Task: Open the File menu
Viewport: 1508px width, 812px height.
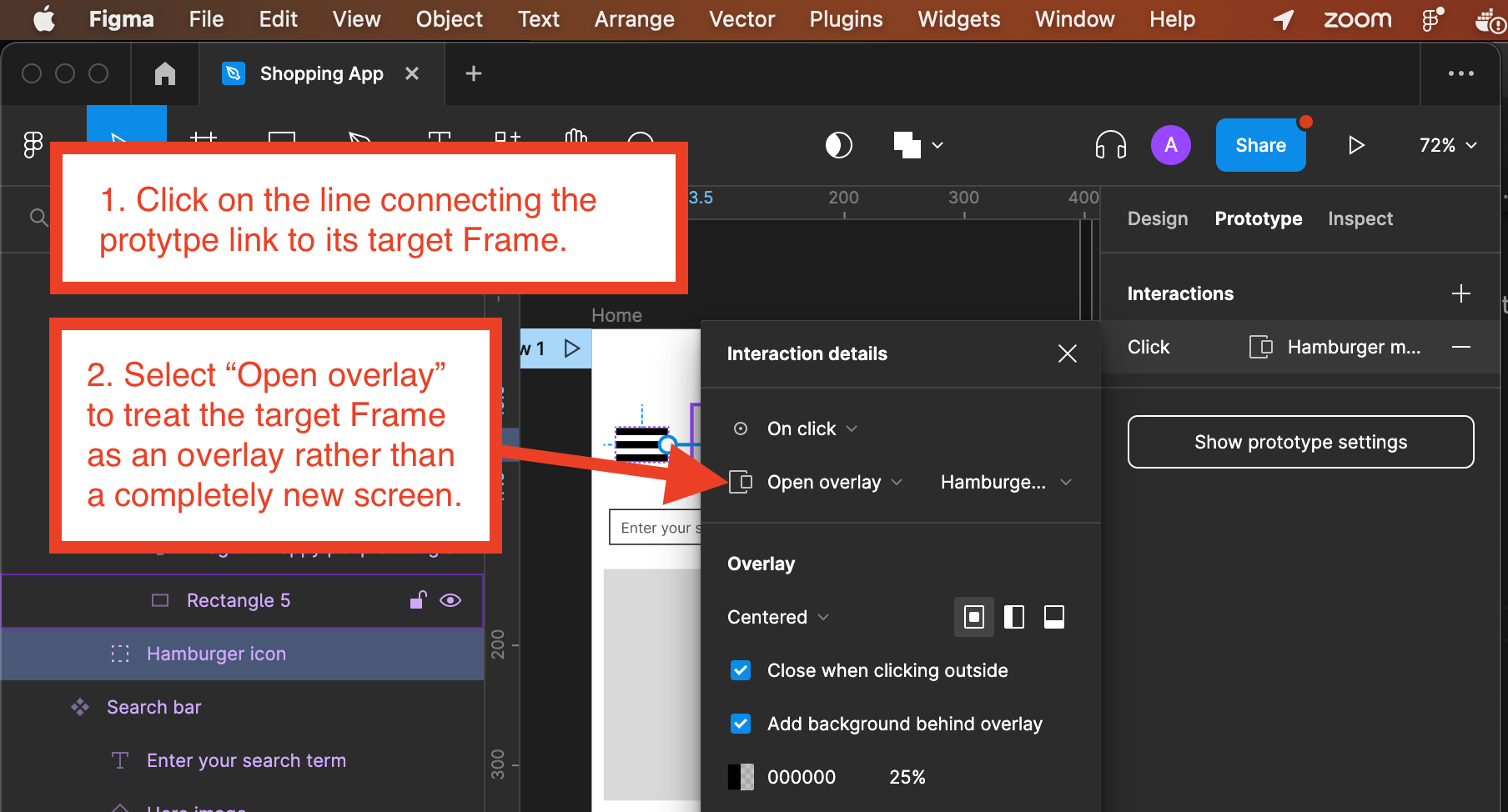Action: (x=206, y=18)
